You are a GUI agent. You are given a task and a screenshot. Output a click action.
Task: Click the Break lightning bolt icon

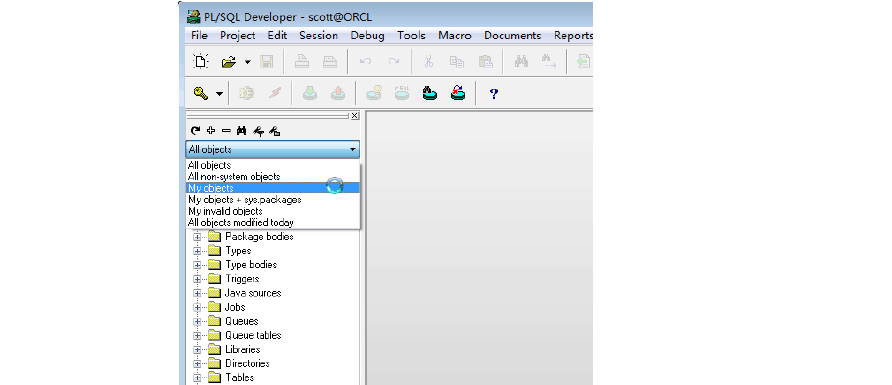click(274, 93)
